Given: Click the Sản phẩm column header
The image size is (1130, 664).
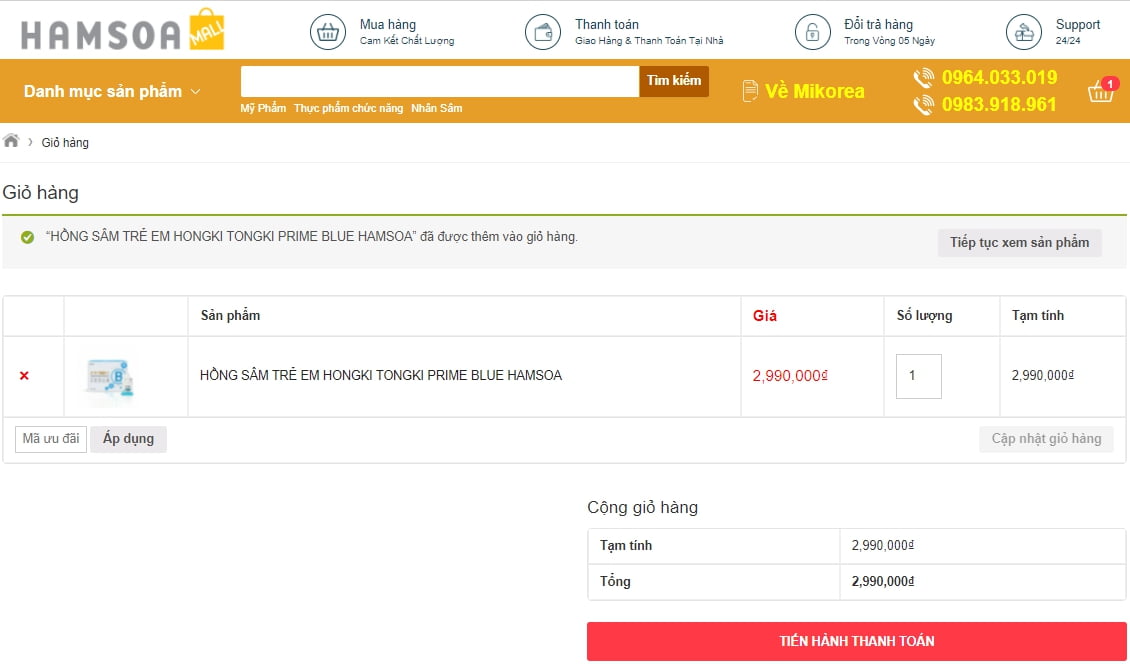Looking at the screenshot, I should (231, 316).
